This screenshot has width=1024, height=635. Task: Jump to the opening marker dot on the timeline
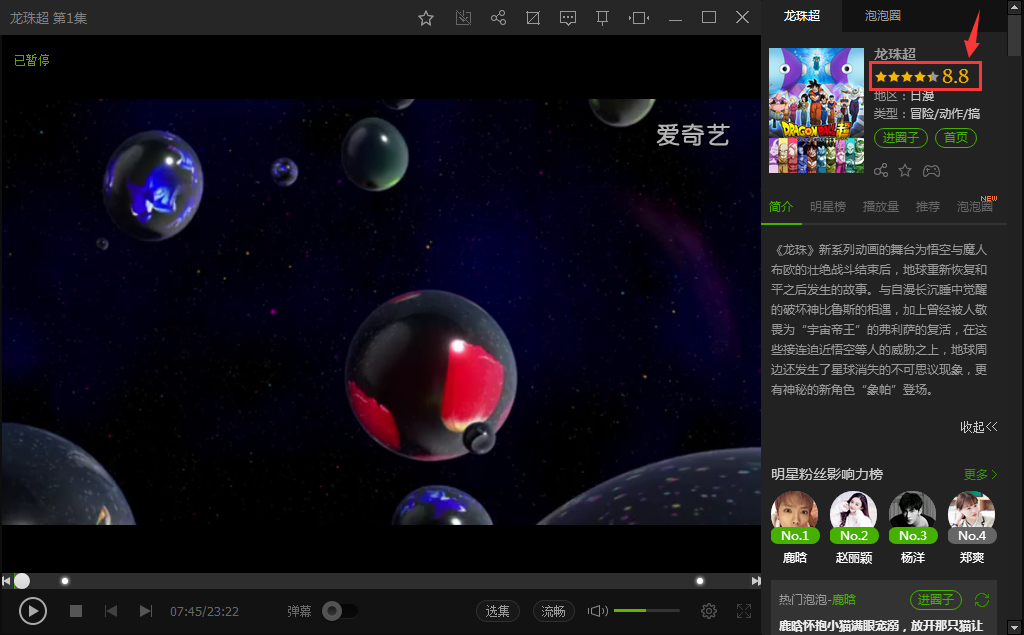point(65,580)
